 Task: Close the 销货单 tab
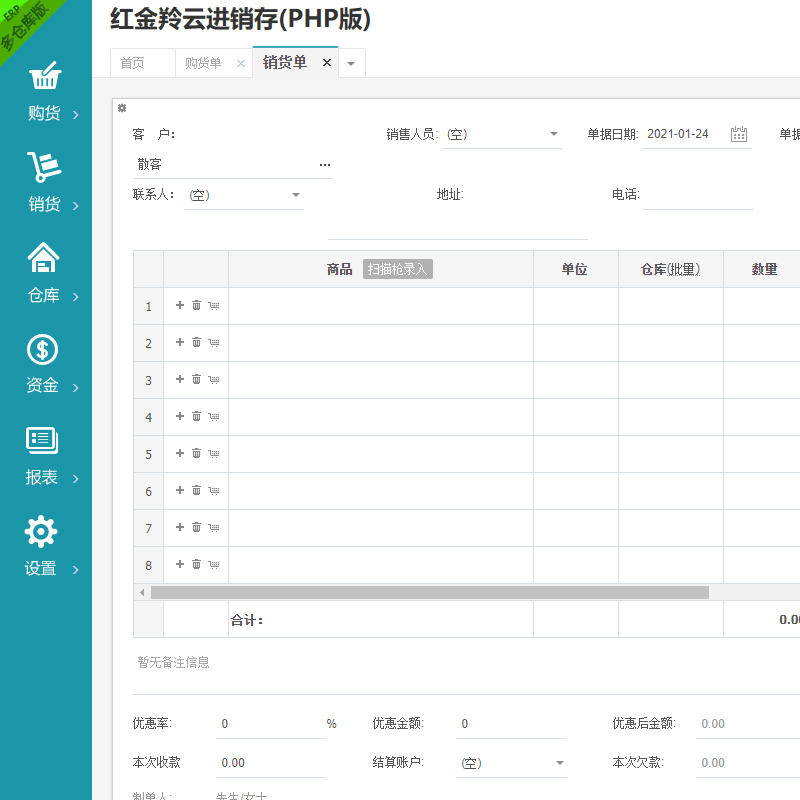coord(326,63)
